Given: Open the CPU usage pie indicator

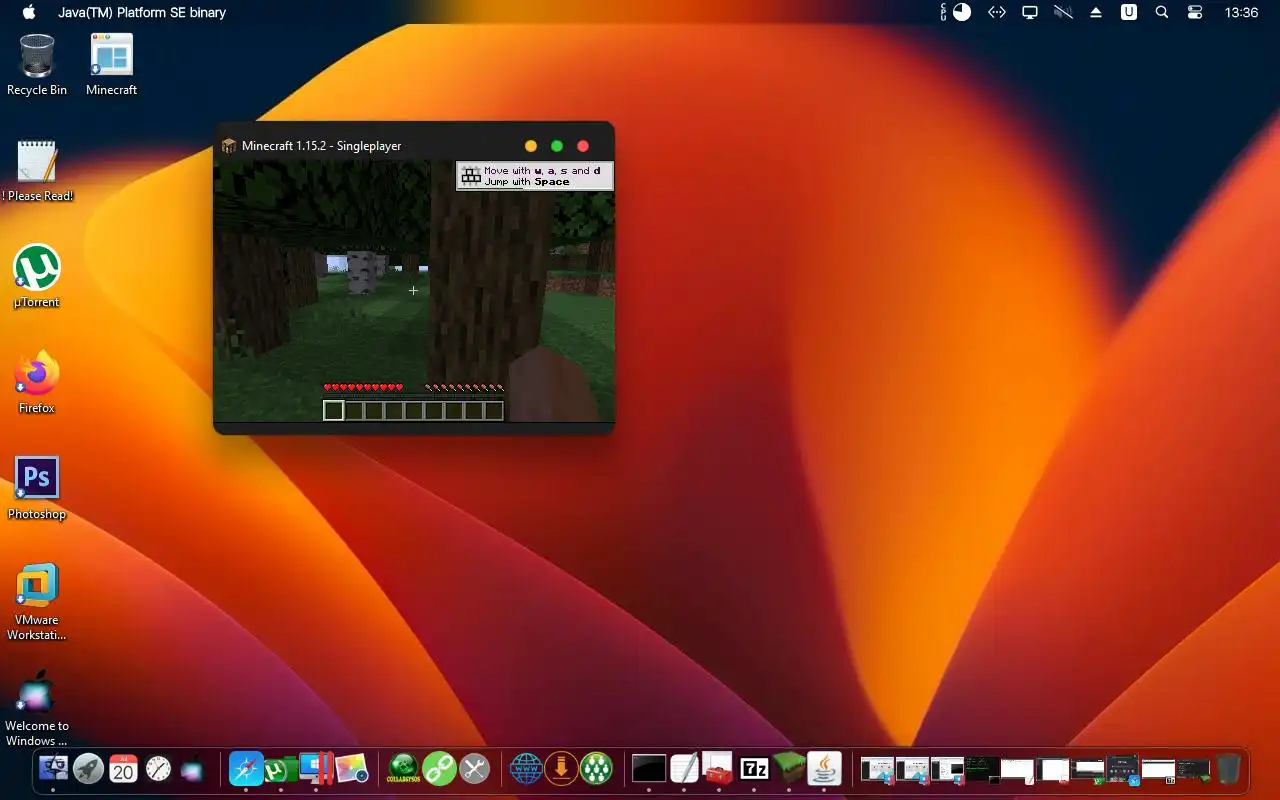Looking at the screenshot, I should click(x=961, y=12).
